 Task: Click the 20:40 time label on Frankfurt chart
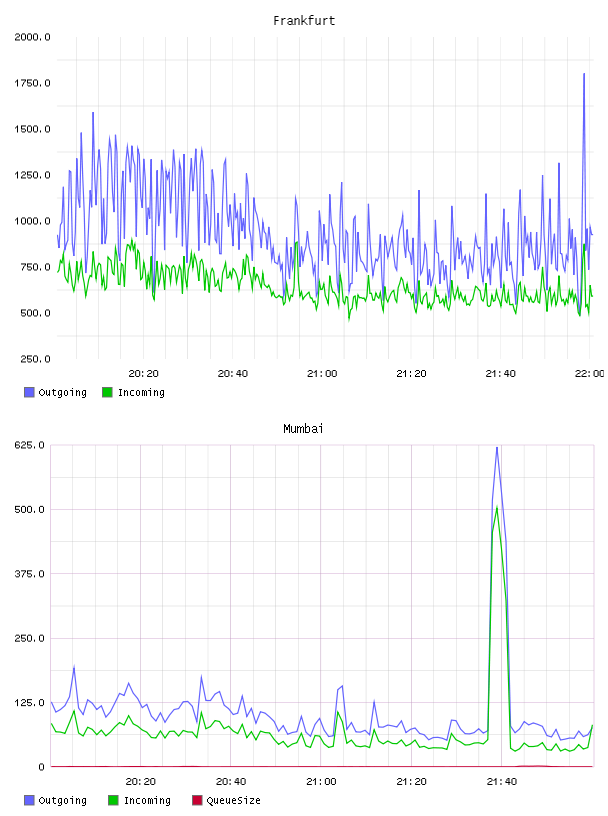click(x=233, y=374)
